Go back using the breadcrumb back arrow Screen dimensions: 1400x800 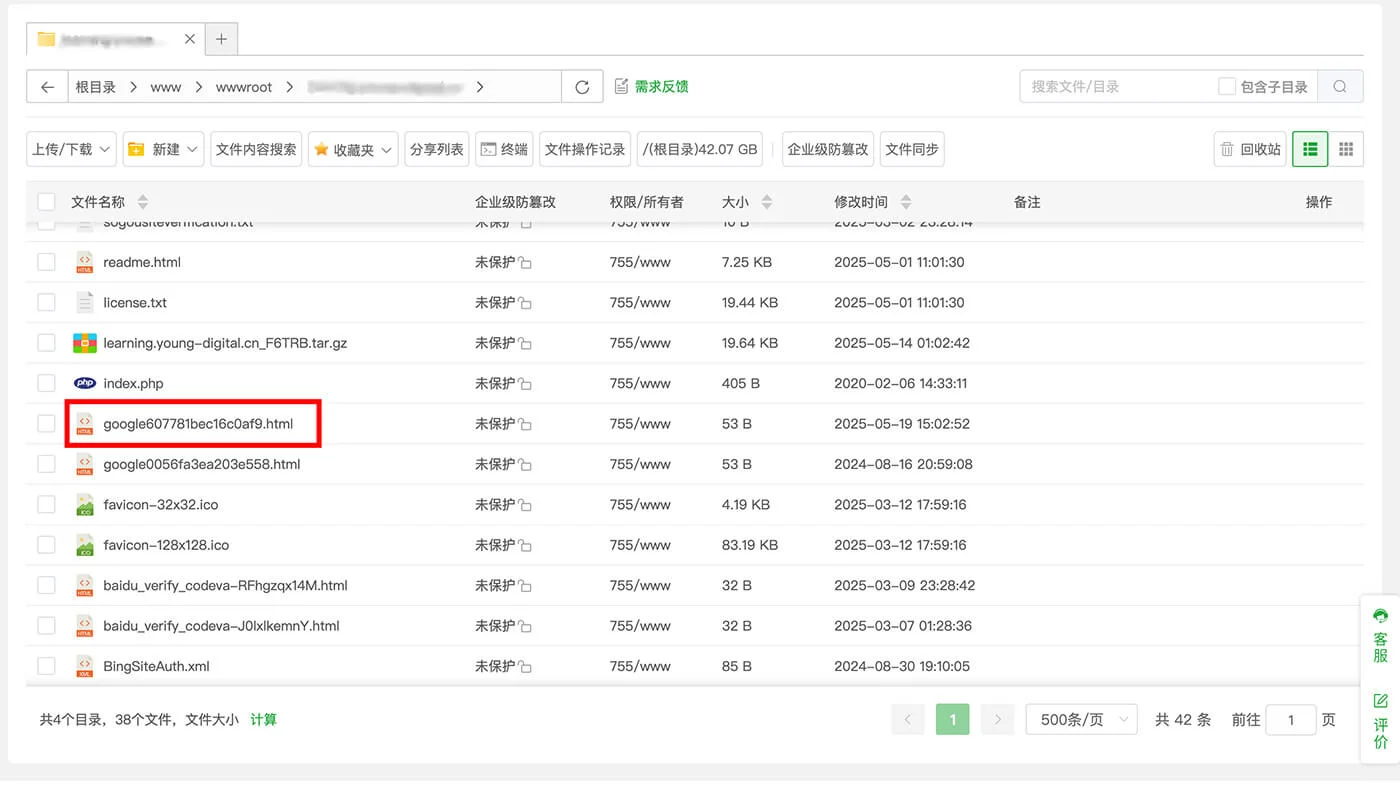tap(46, 86)
